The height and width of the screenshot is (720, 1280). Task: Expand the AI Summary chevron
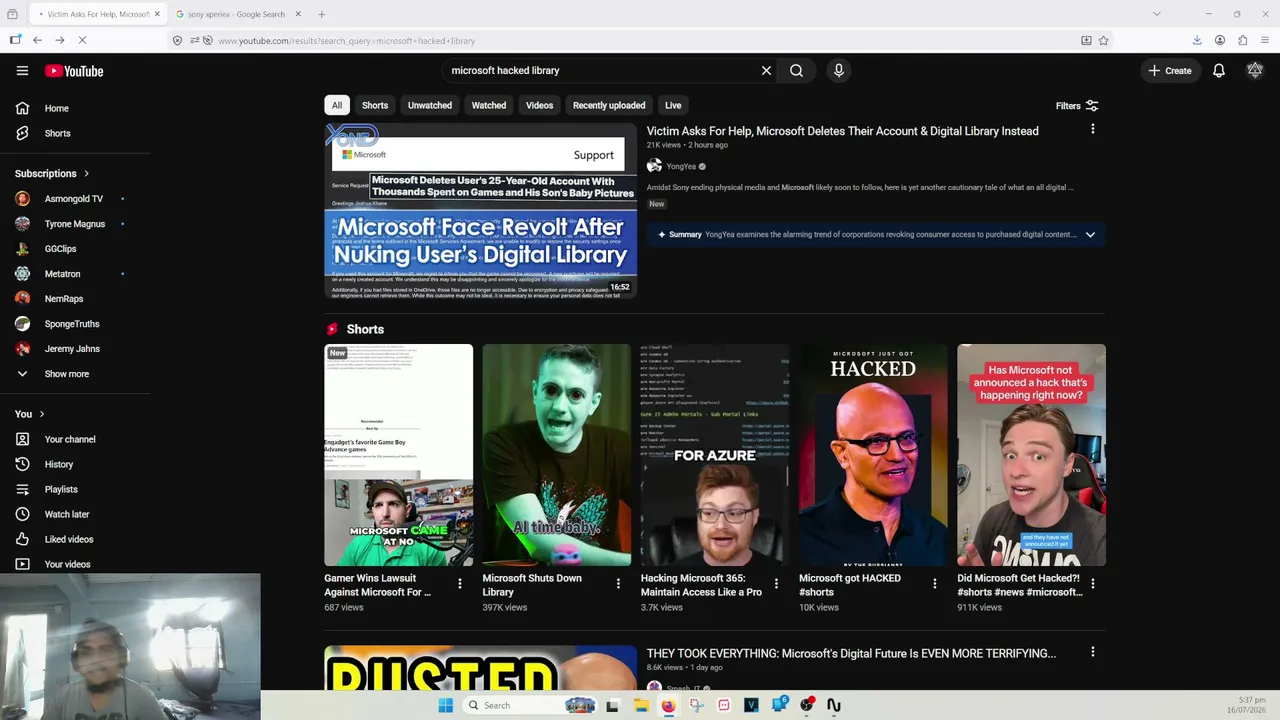point(1090,235)
